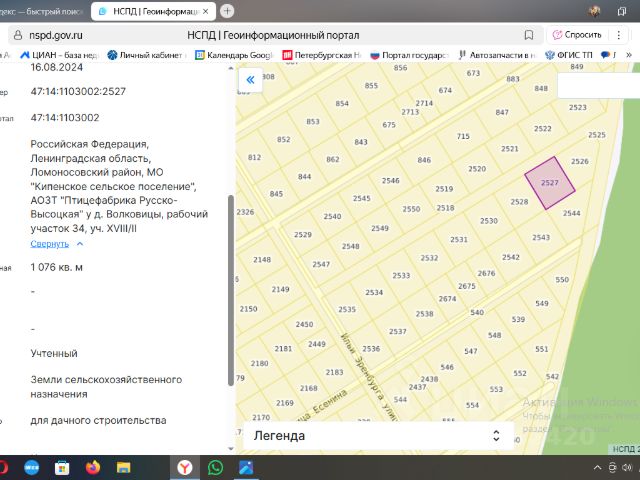This screenshot has height=480, width=640.
Task: Close the НСПД browser tab
Action: [205, 11]
